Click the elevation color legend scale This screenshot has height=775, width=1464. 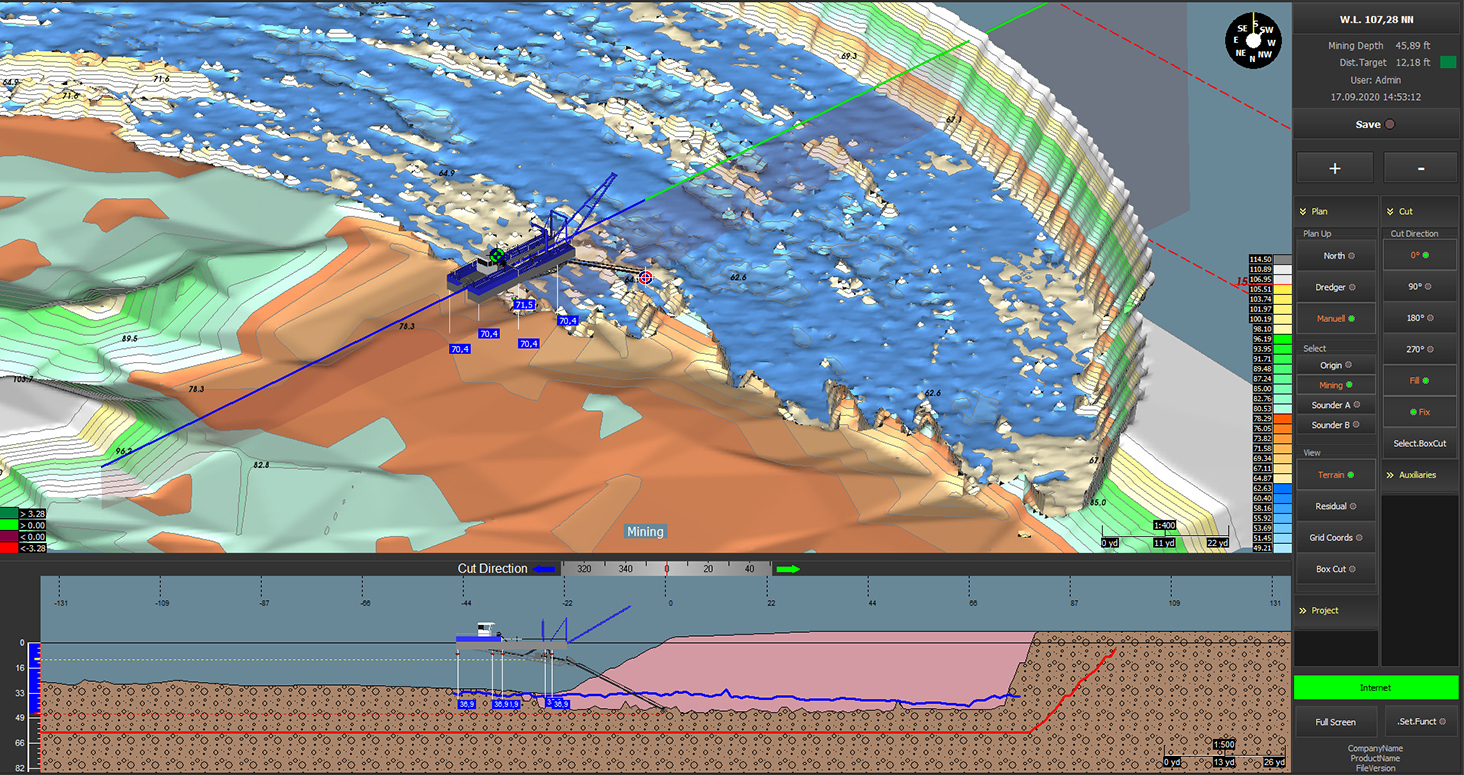click(x=1260, y=402)
